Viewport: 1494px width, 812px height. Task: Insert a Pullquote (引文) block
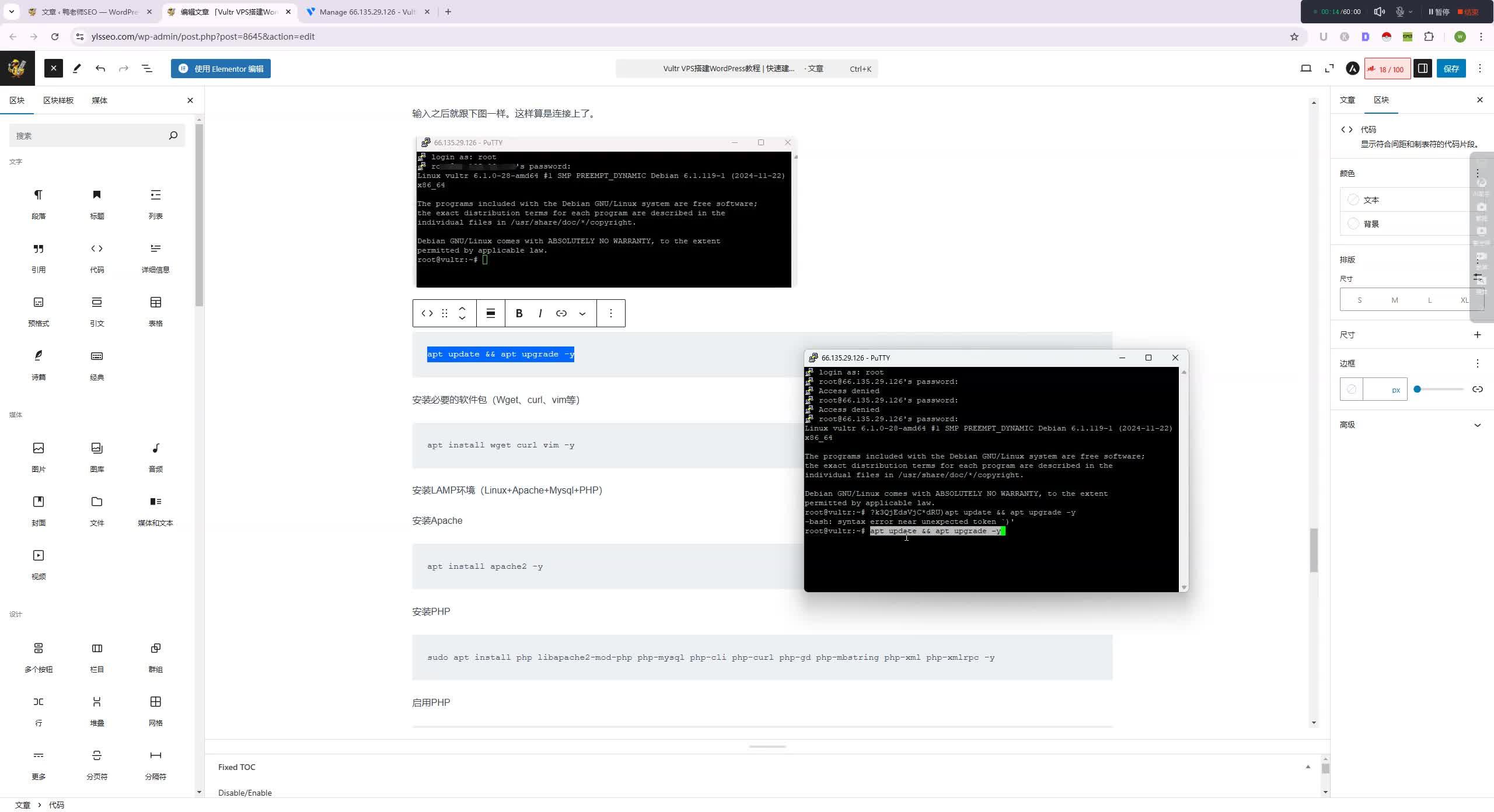pyautogui.click(x=97, y=311)
